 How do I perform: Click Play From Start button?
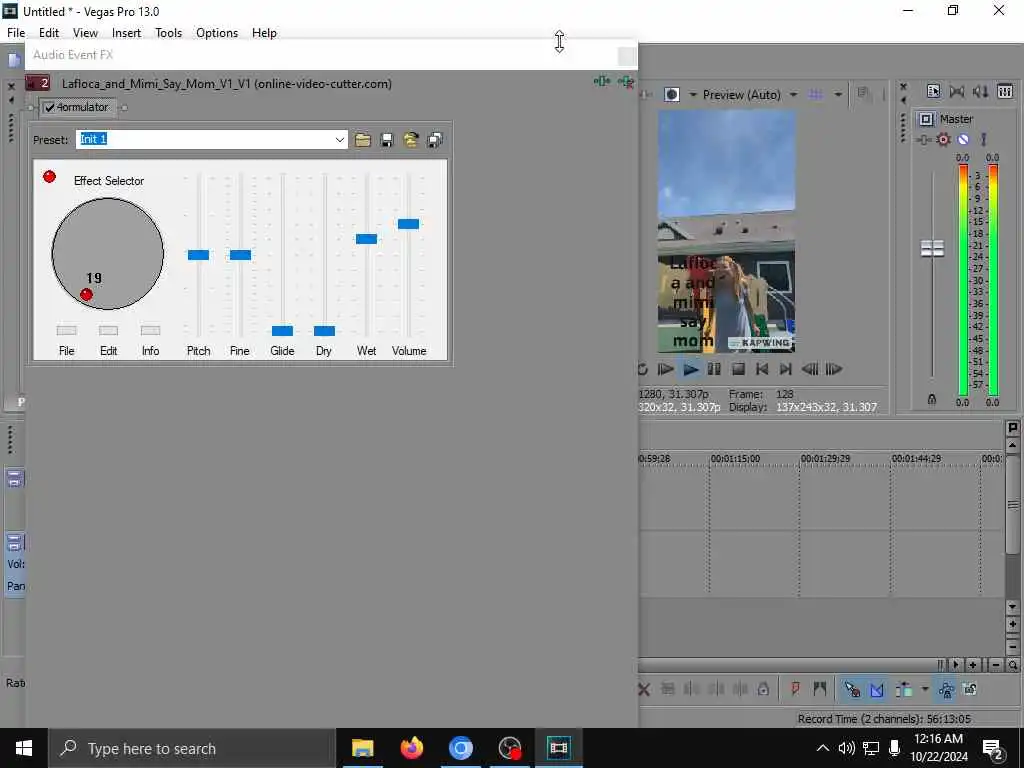click(665, 369)
